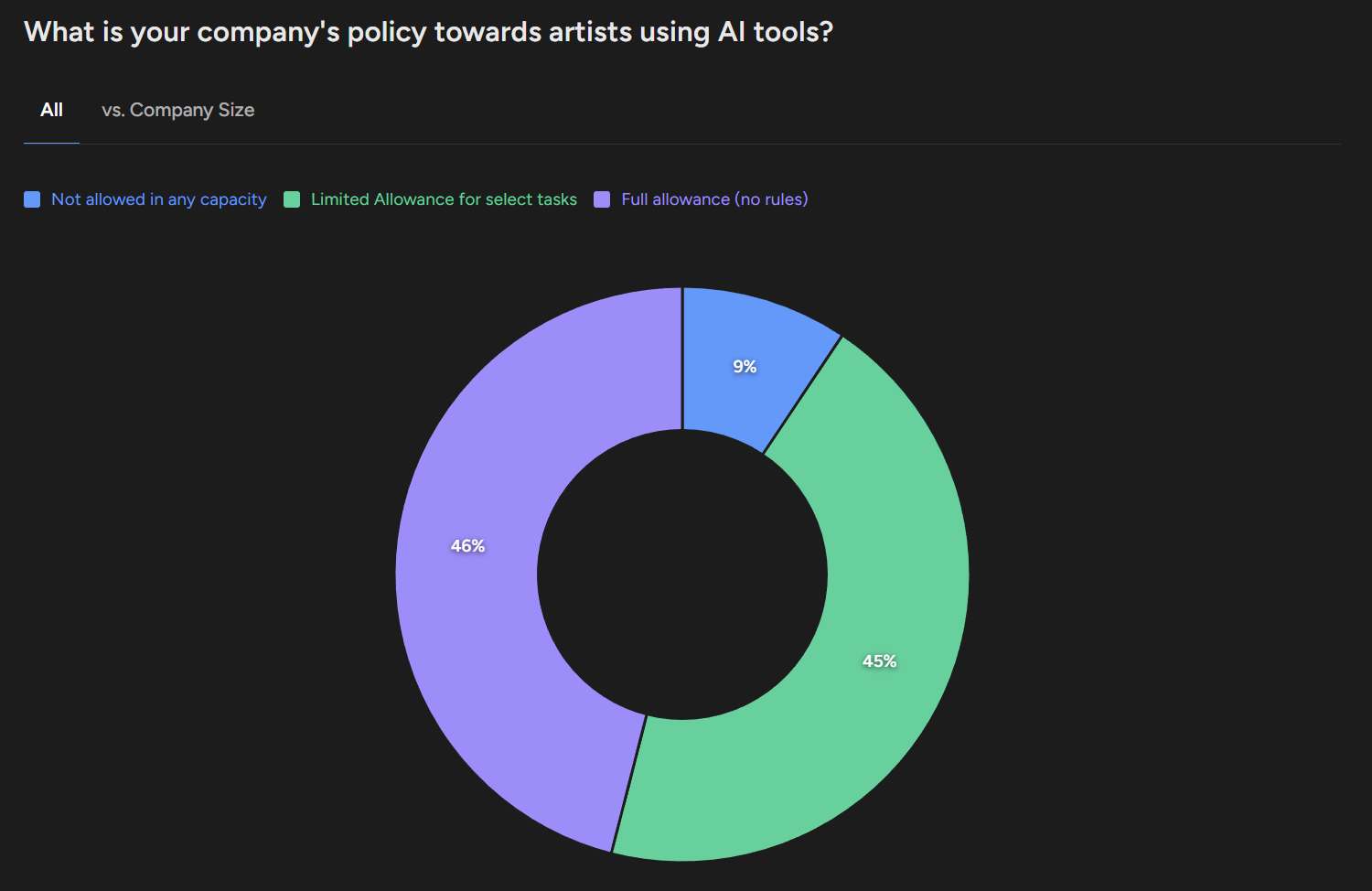The image size is (1372, 891).
Task: Click the blue legend color swatch
Action: pos(31,199)
